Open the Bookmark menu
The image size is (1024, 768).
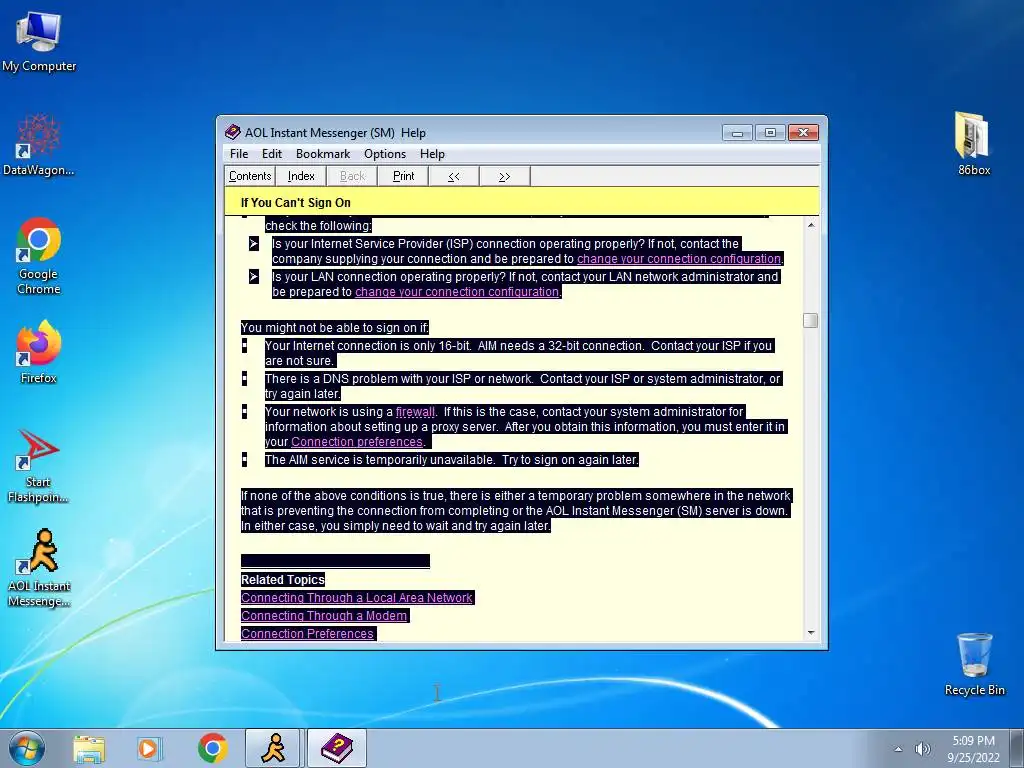[323, 154]
